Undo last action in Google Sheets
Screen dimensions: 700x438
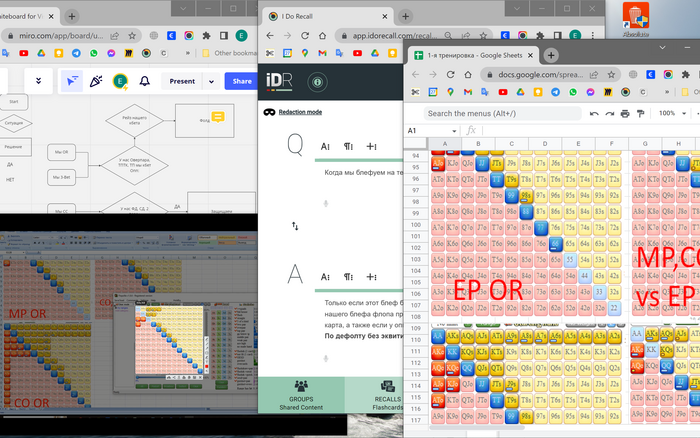coord(594,114)
